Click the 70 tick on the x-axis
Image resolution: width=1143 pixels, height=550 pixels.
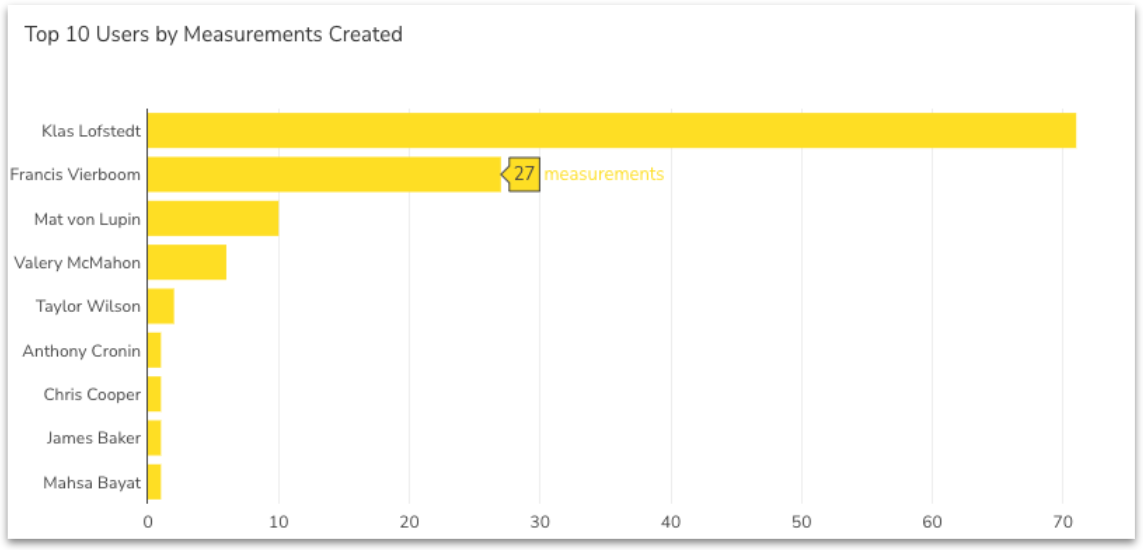tap(1063, 522)
